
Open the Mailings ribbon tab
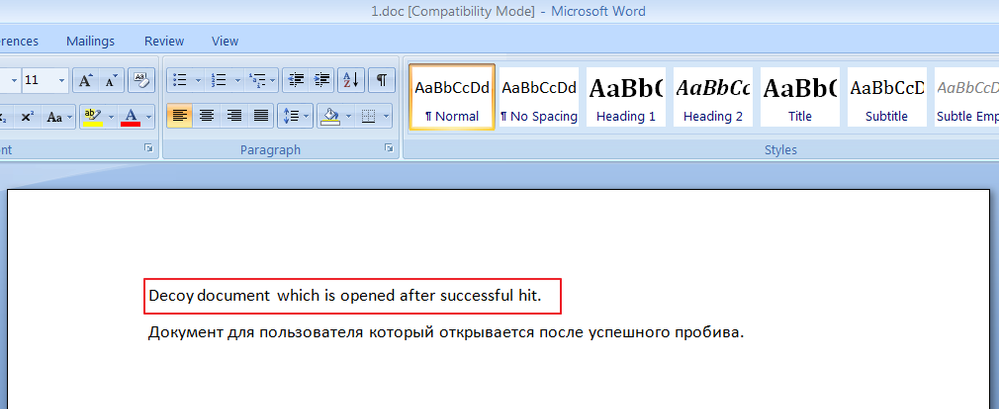tap(90, 41)
